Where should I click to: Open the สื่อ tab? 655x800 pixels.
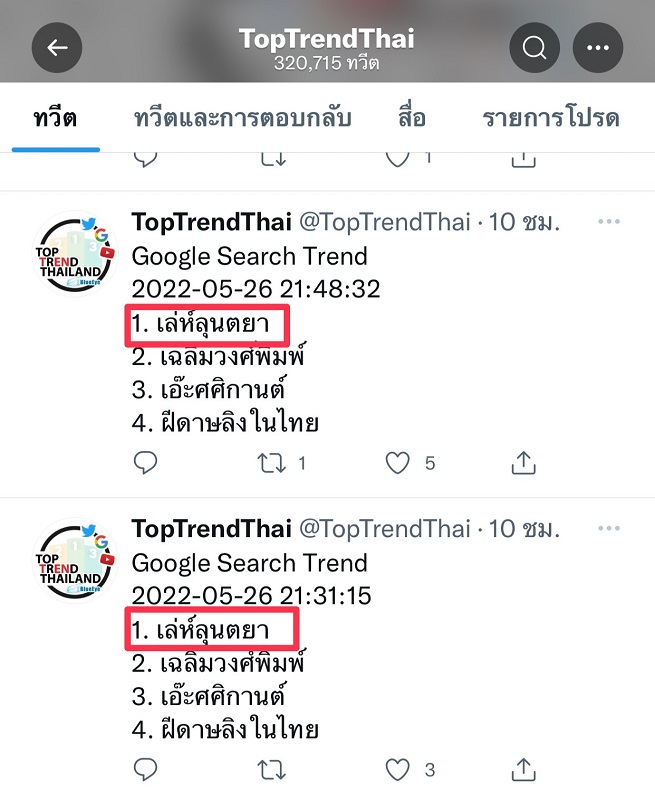point(410,118)
